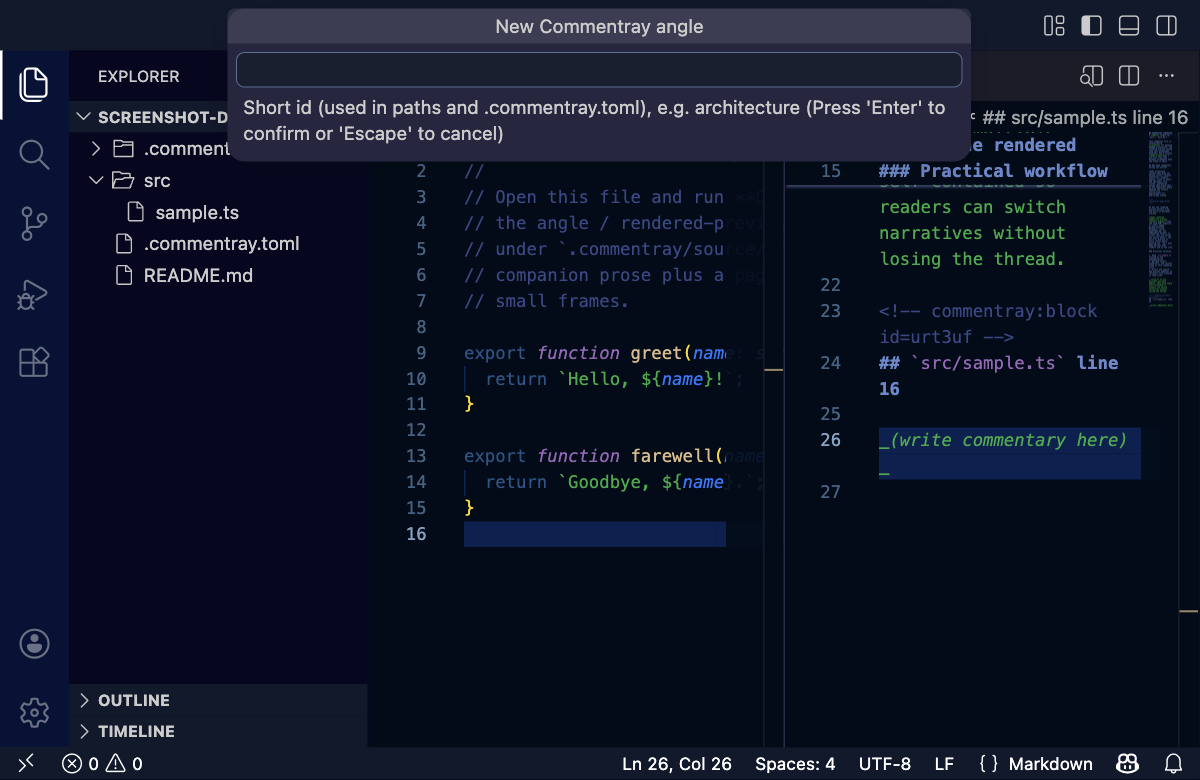1200x780 pixels.
Task: Change file encoding via UTF-8
Action: coord(885,764)
